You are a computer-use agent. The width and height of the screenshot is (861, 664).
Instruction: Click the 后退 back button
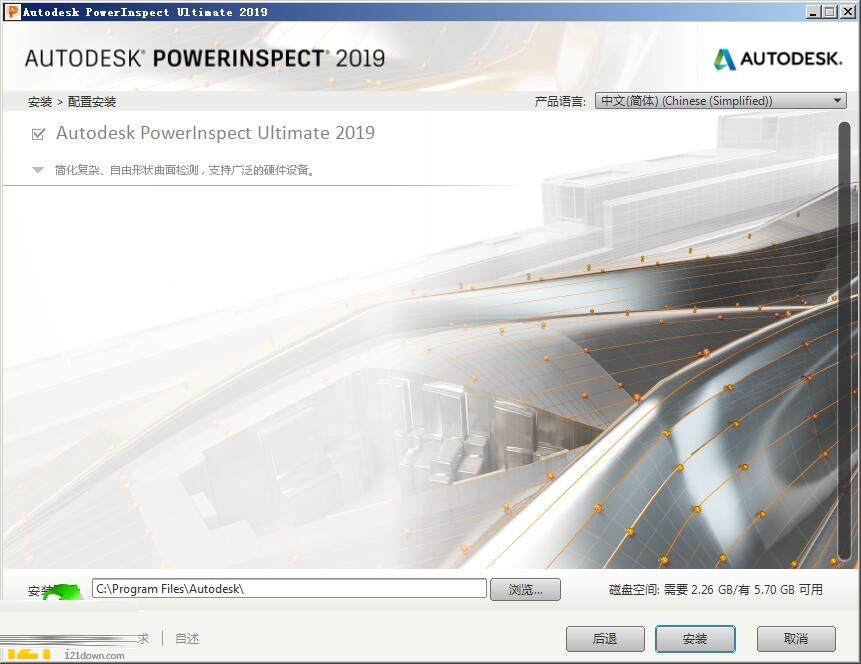[x=605, y=639]
